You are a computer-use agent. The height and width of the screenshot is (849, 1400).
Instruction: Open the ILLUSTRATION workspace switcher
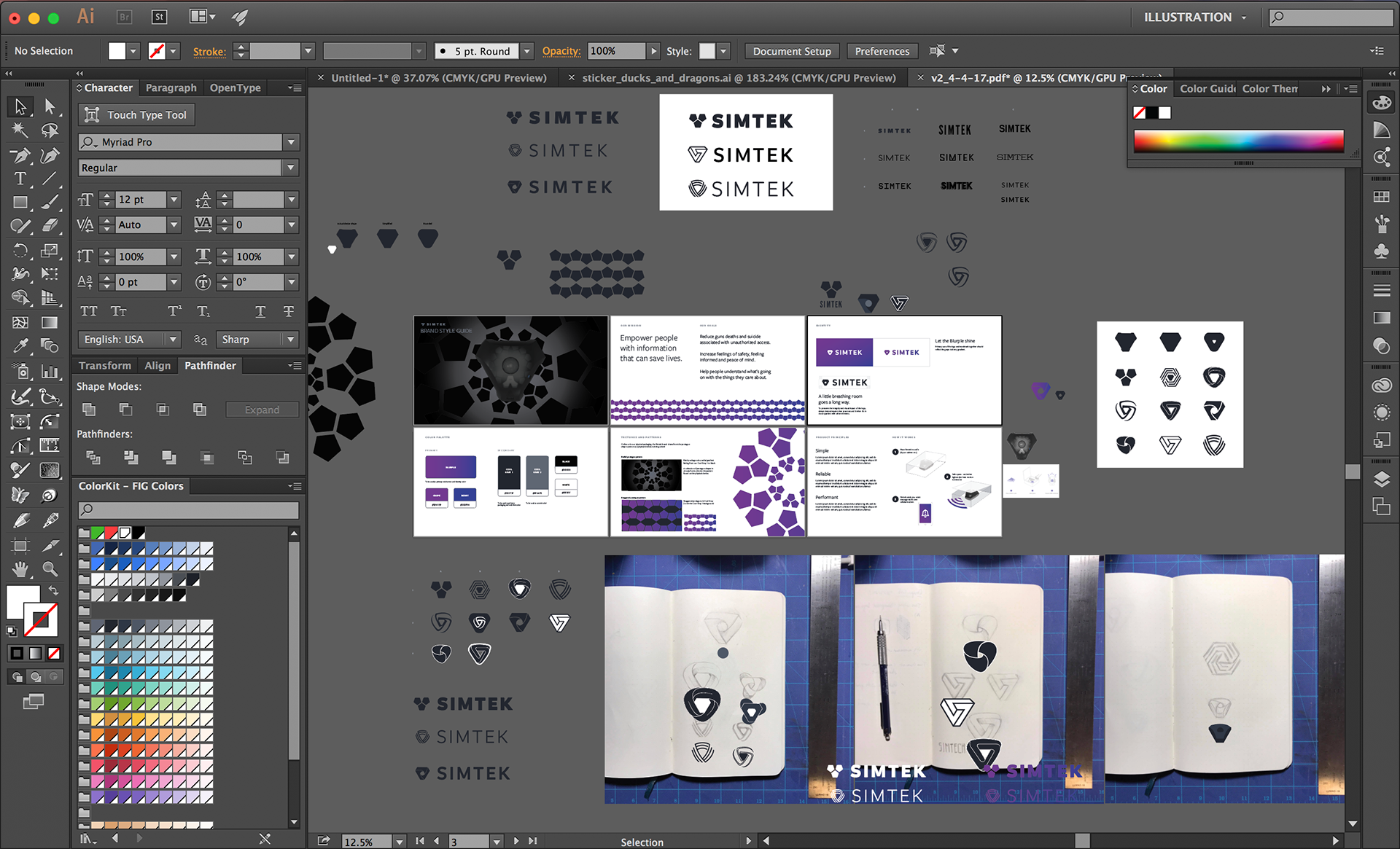coord(1194,17)
